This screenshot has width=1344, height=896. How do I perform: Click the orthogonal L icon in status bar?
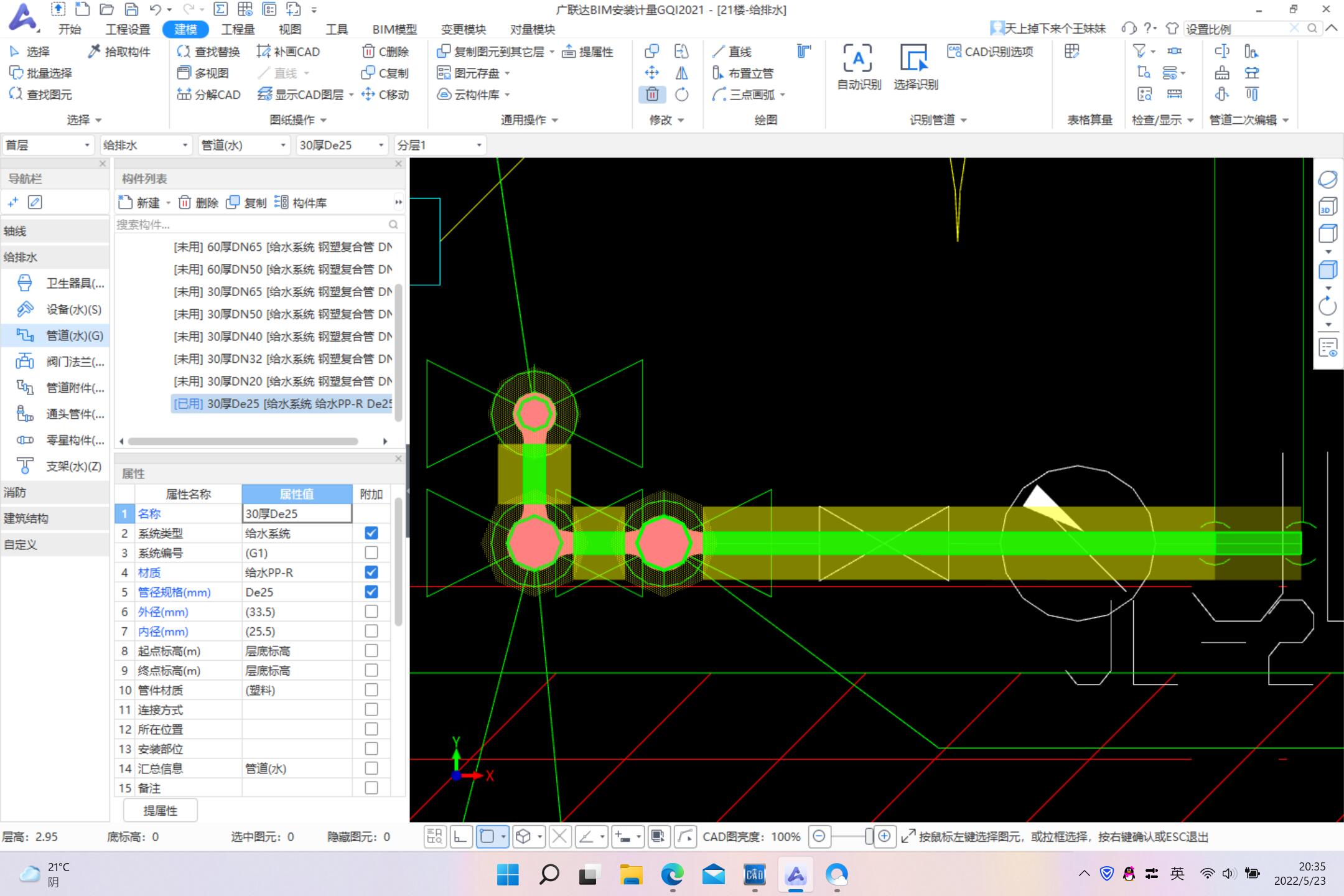(461, 837)
